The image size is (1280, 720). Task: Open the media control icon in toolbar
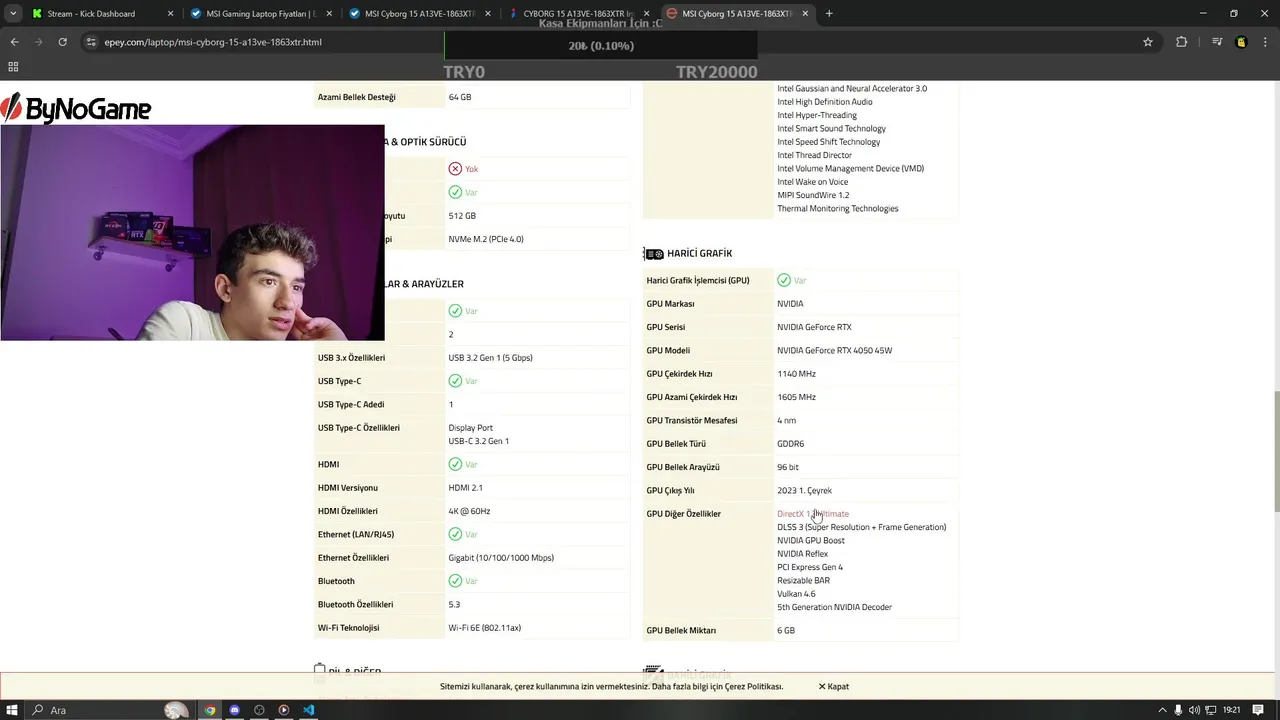1217,42
